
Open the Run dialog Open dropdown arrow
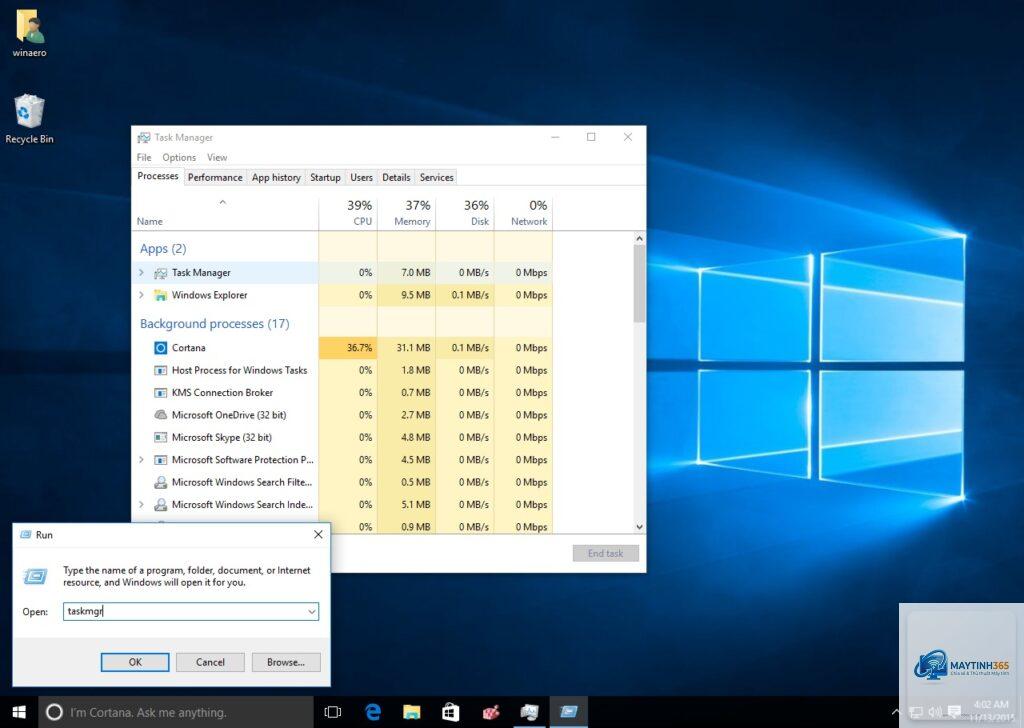coord(312,612)
